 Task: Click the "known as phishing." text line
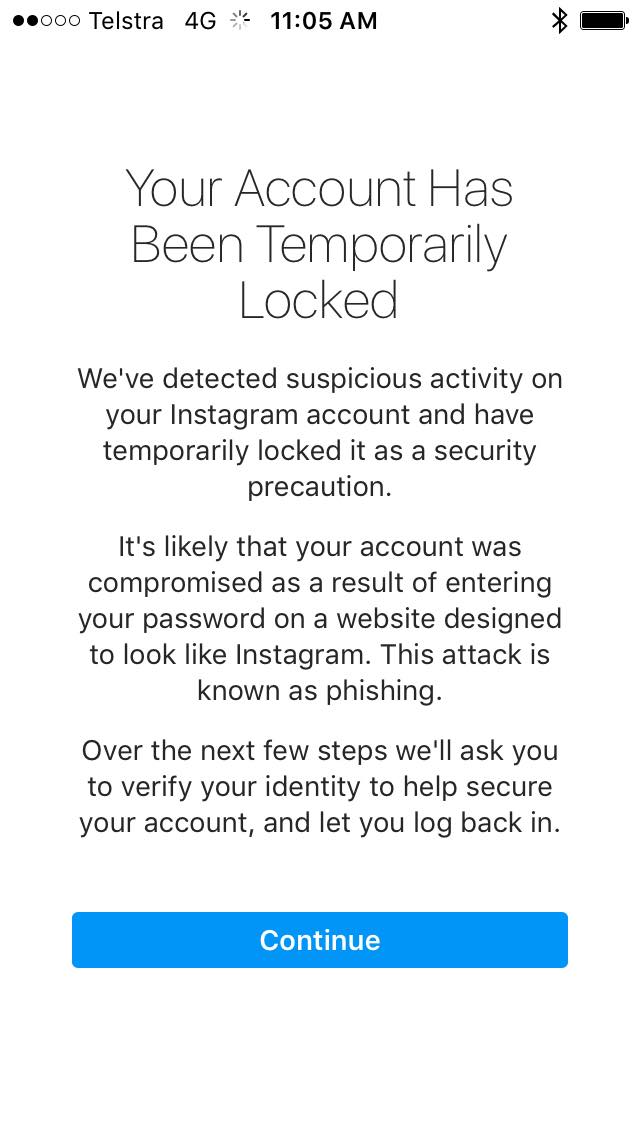coord(320,690)
